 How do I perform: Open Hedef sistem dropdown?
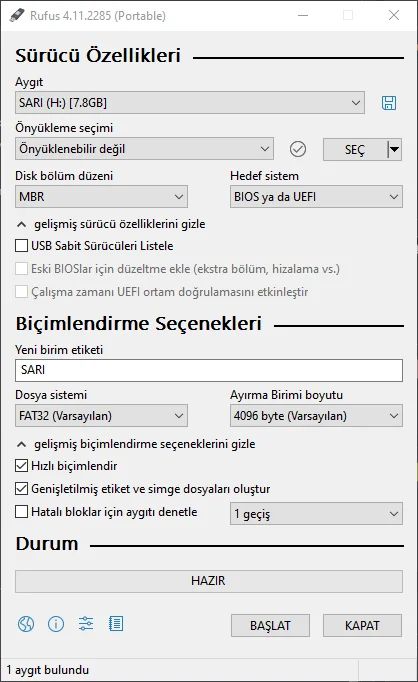point(316,197)
